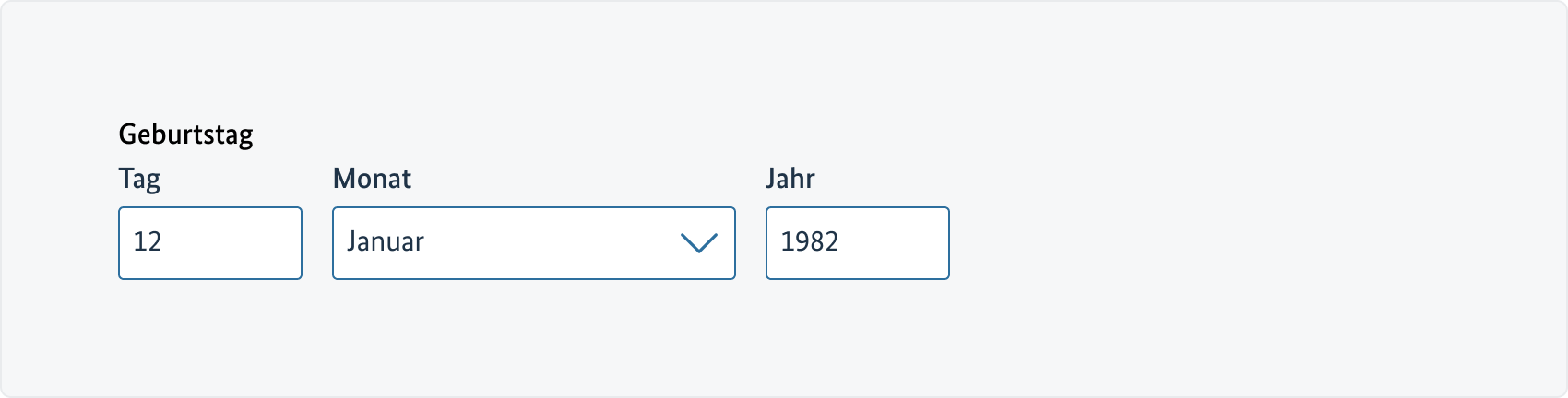The image size is (1568, 398).
Task: Click the Tag label text
Action: pos(139,178)
